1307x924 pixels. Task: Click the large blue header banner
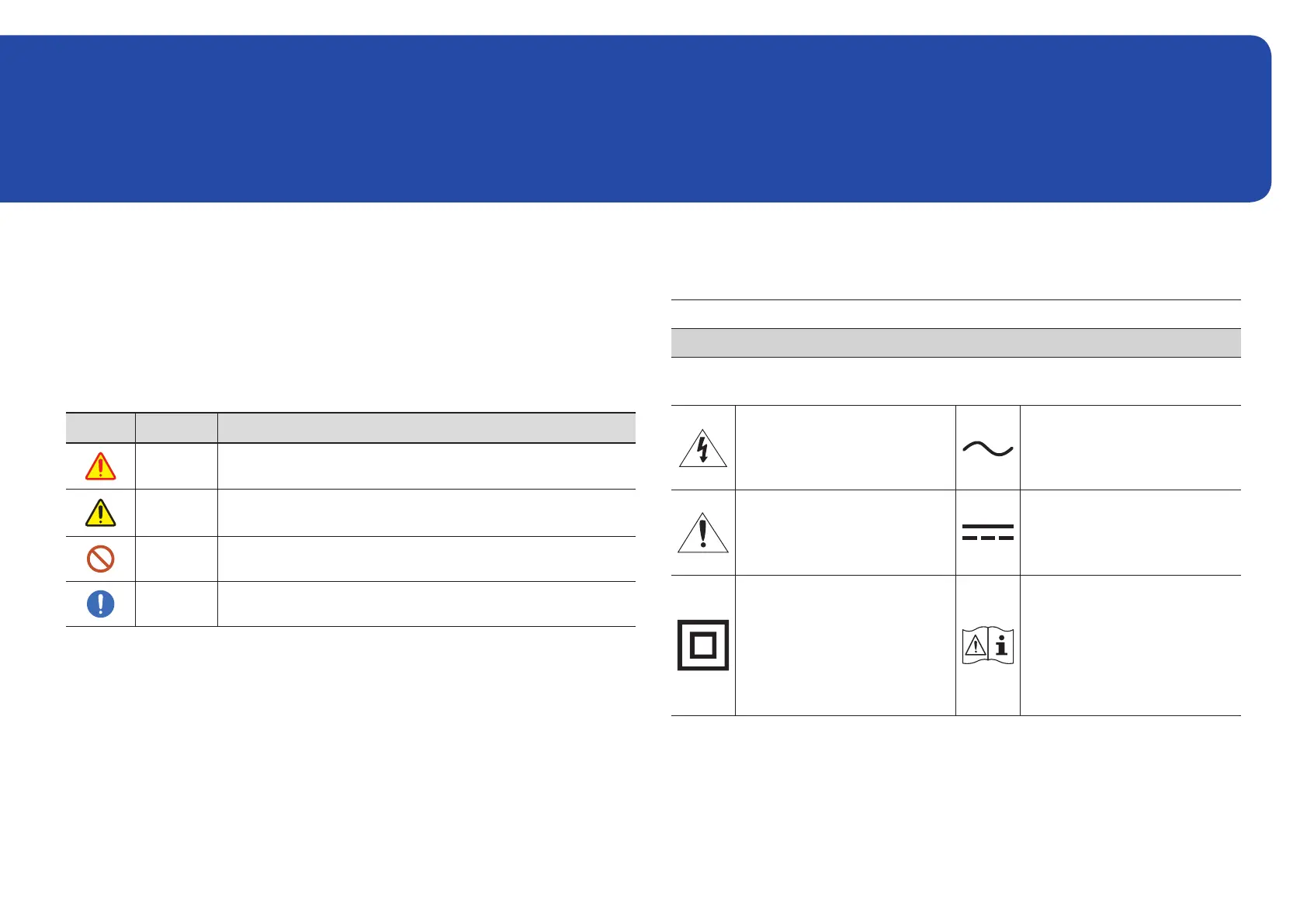click(x=635, y=119)
